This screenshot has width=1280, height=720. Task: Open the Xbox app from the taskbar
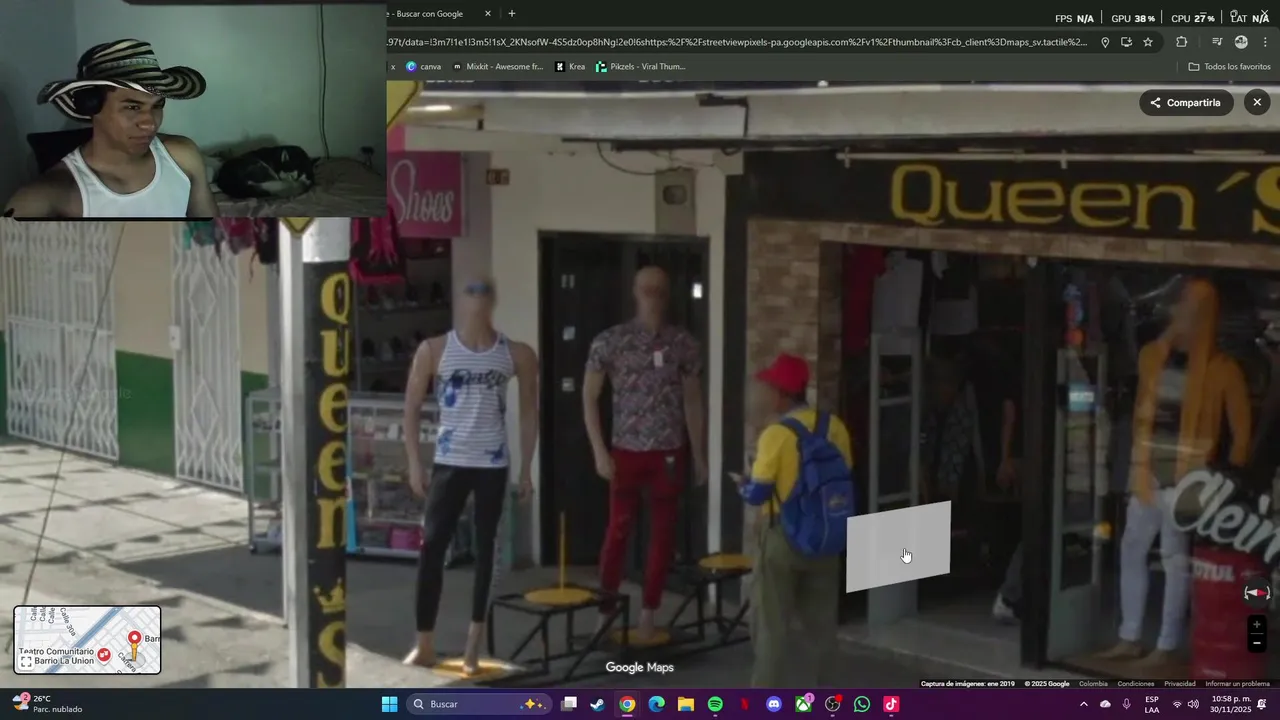tap(803, 704)
